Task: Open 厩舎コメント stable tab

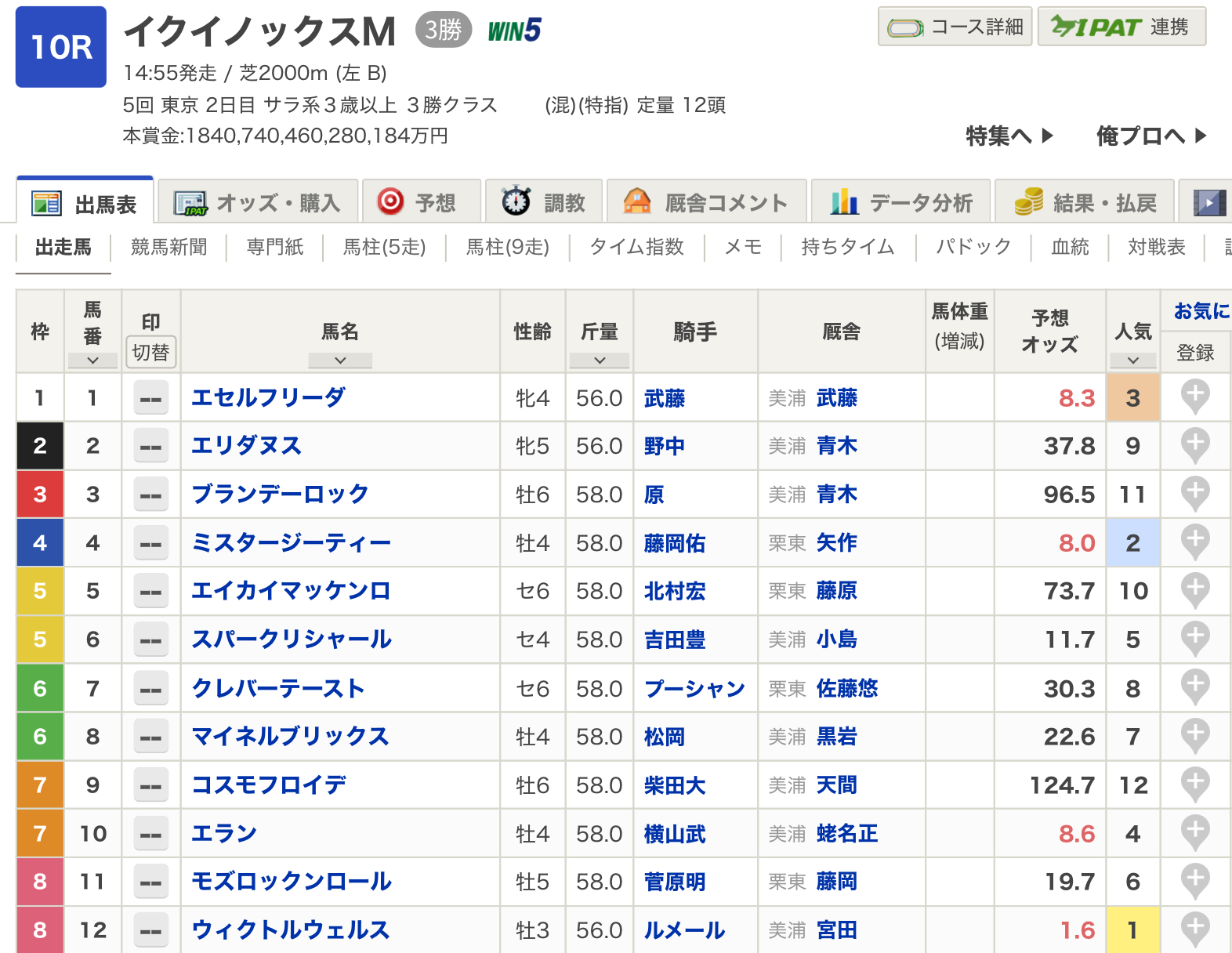Action: click(x=706, y=203)
